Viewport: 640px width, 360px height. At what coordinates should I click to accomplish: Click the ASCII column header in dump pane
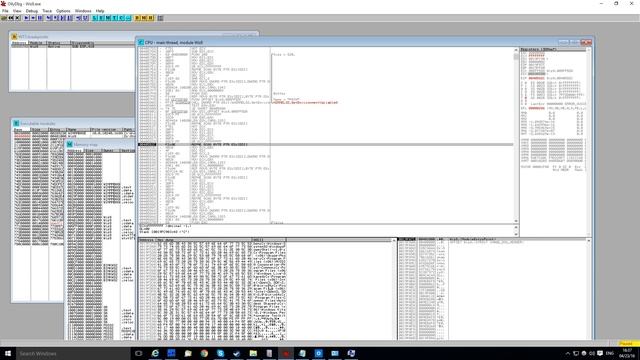click(x=269, y=240)
